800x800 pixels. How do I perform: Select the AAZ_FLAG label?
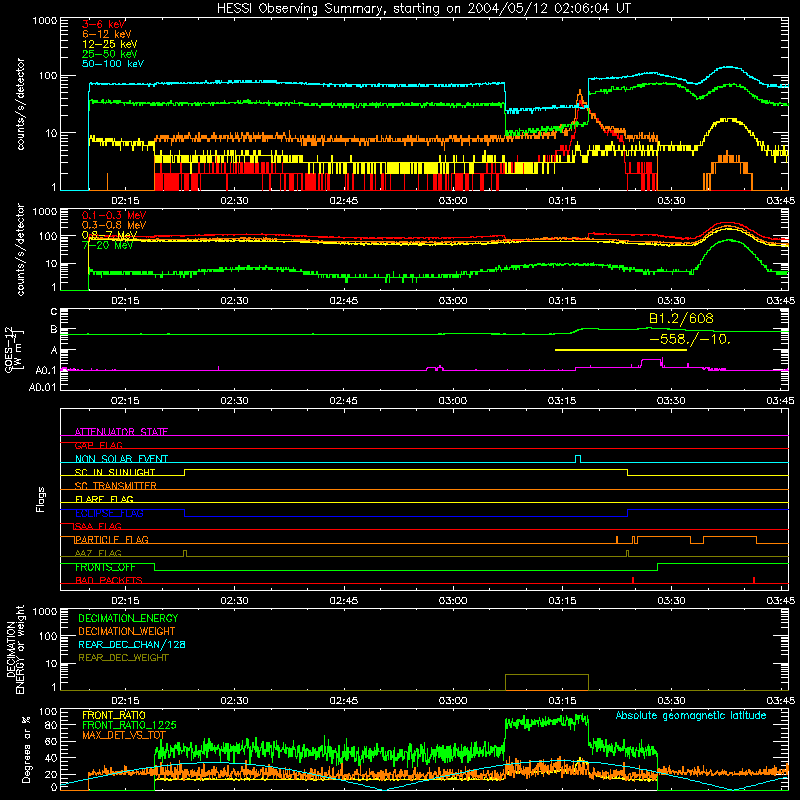(x=98, y=553)
